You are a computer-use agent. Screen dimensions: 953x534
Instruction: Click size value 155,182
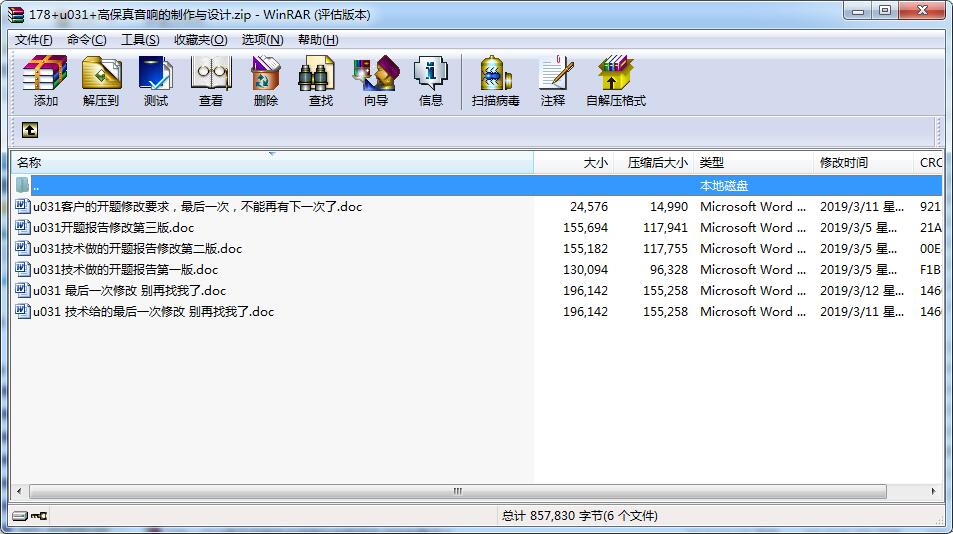[585, 248]
